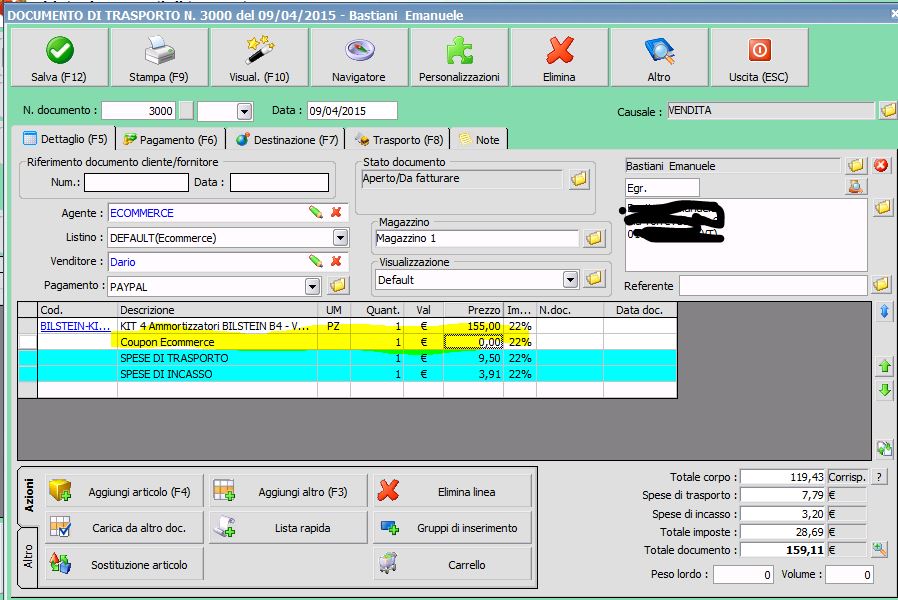The height and width of the screenshot is (600, 898).
Task: Click Sostituzione articolo
Action: pyautogui.click(x=124, y=564)
